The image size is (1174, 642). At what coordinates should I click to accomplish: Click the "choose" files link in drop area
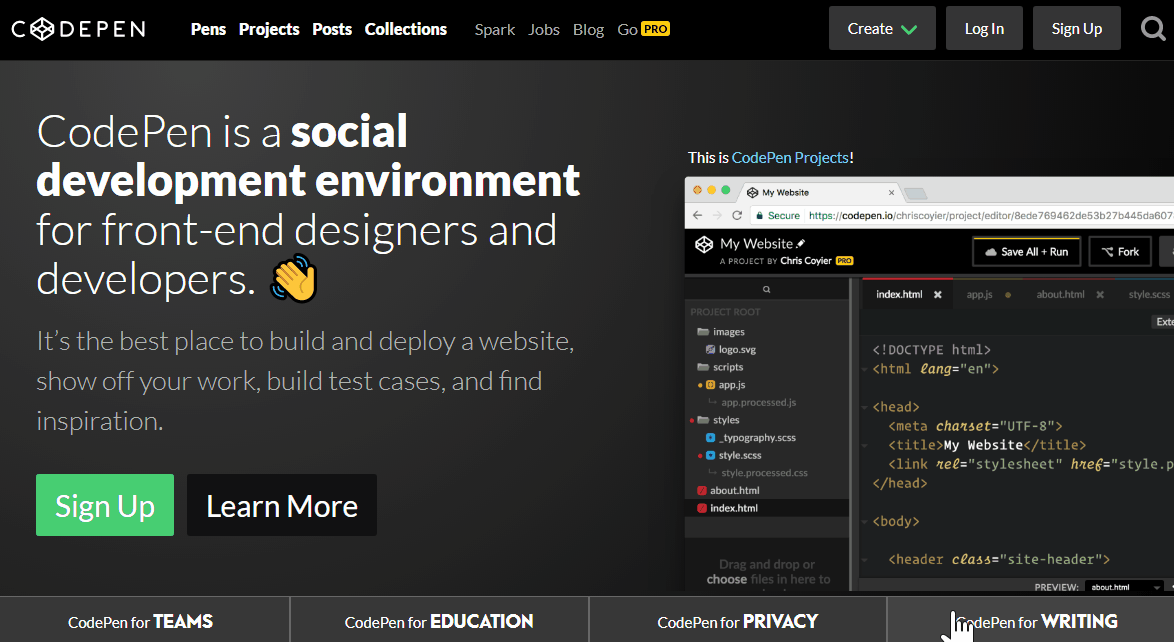726,580
